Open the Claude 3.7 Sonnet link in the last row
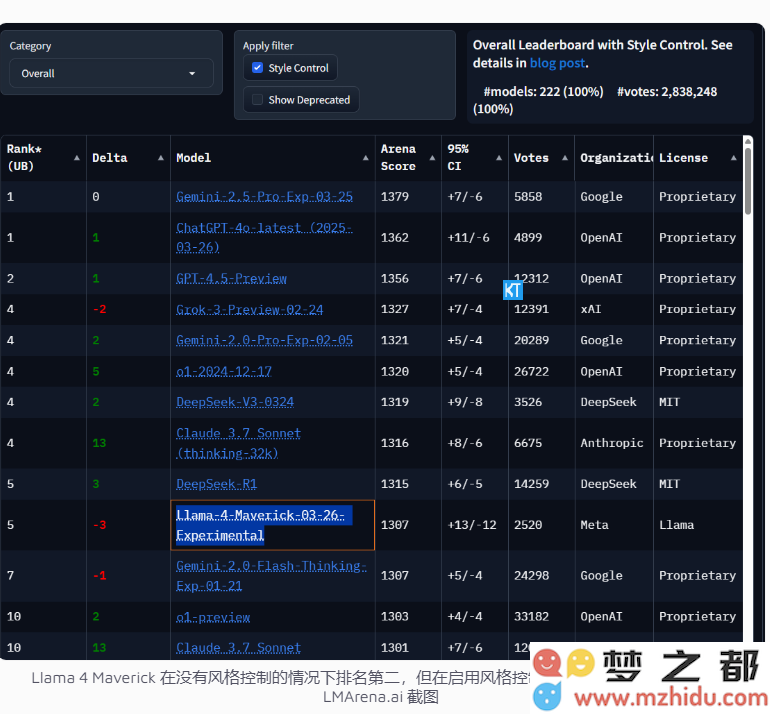Viewport: 770px width, 714px height. tap(238, 648)
